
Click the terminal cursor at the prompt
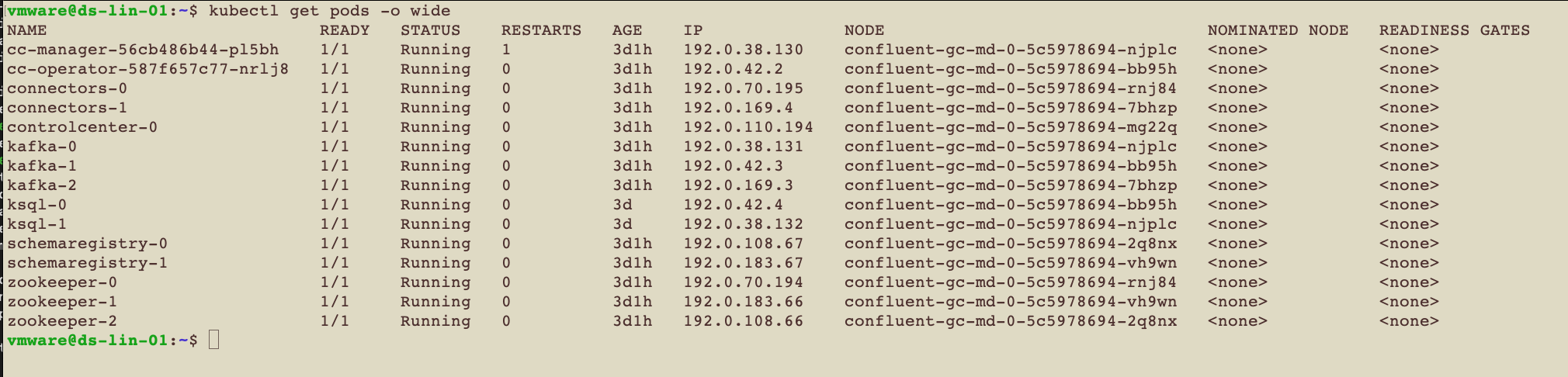(x=214, y=341)
